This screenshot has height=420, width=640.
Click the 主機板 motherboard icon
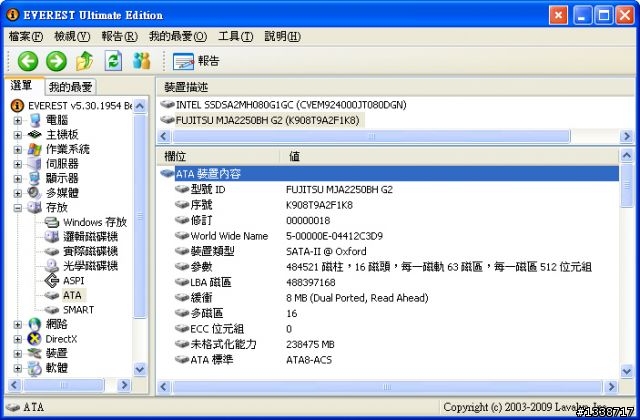(x=35, y=134)
